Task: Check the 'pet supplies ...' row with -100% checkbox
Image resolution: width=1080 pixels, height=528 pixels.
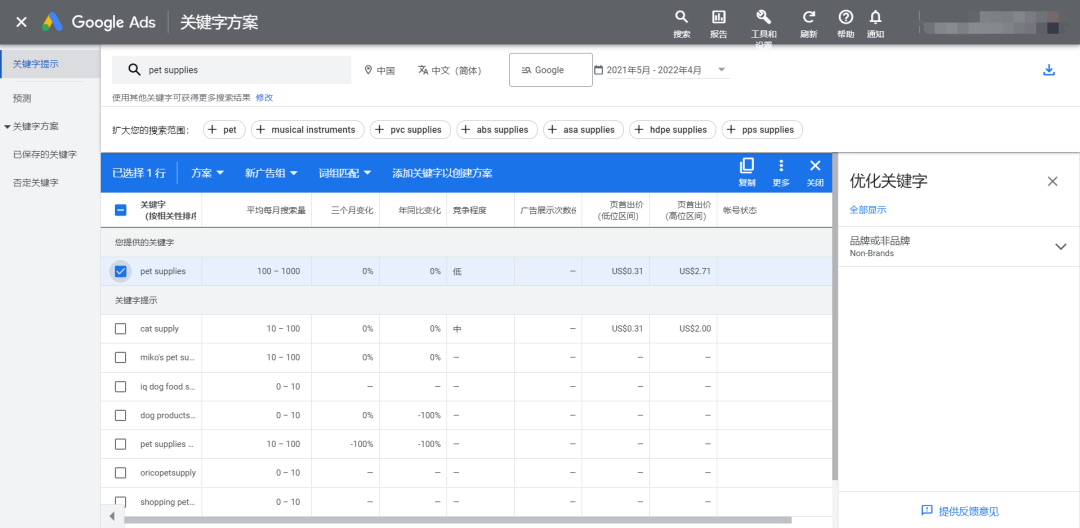Action: pos(121,445)
